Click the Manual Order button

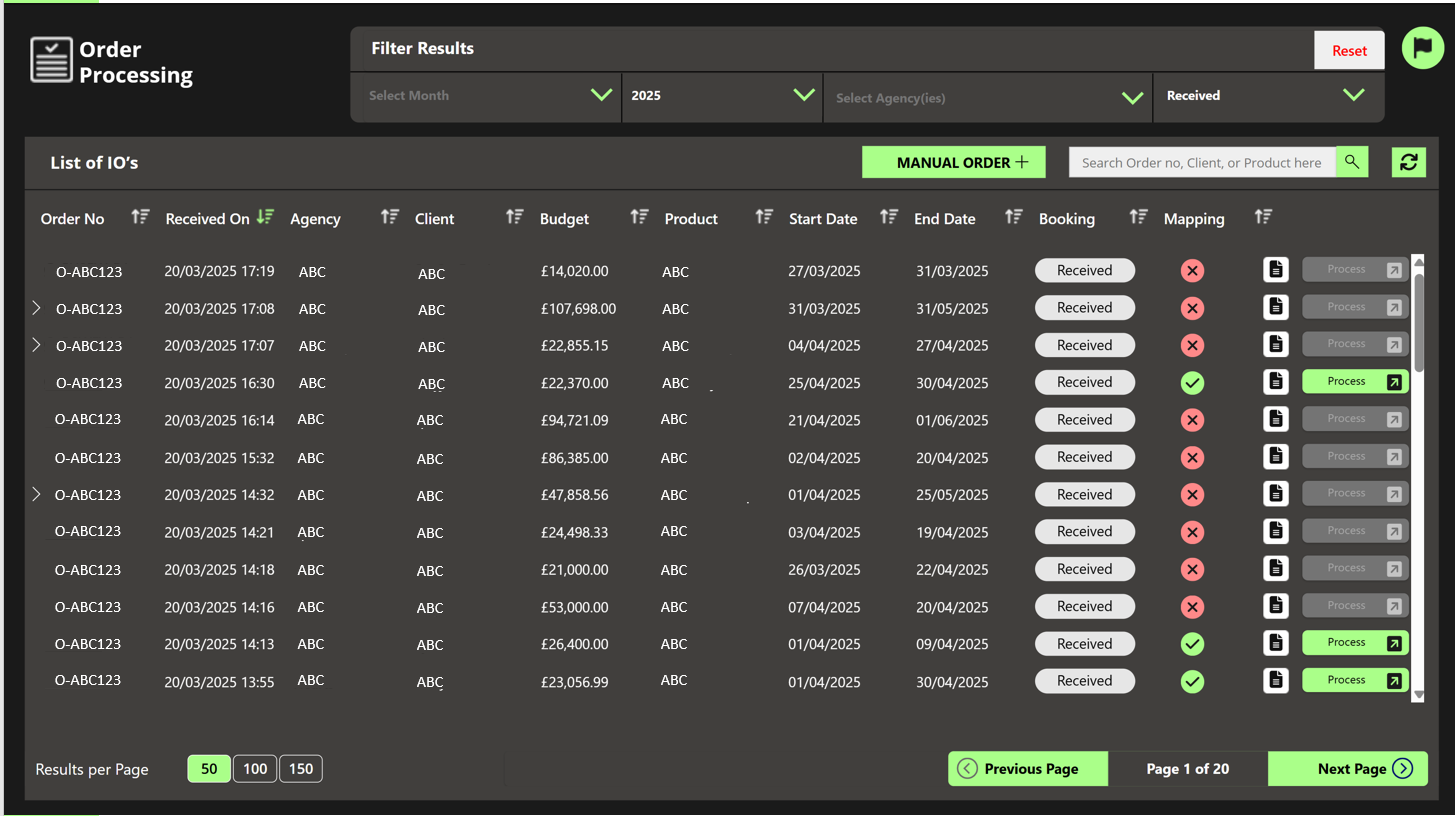[953, 162]
